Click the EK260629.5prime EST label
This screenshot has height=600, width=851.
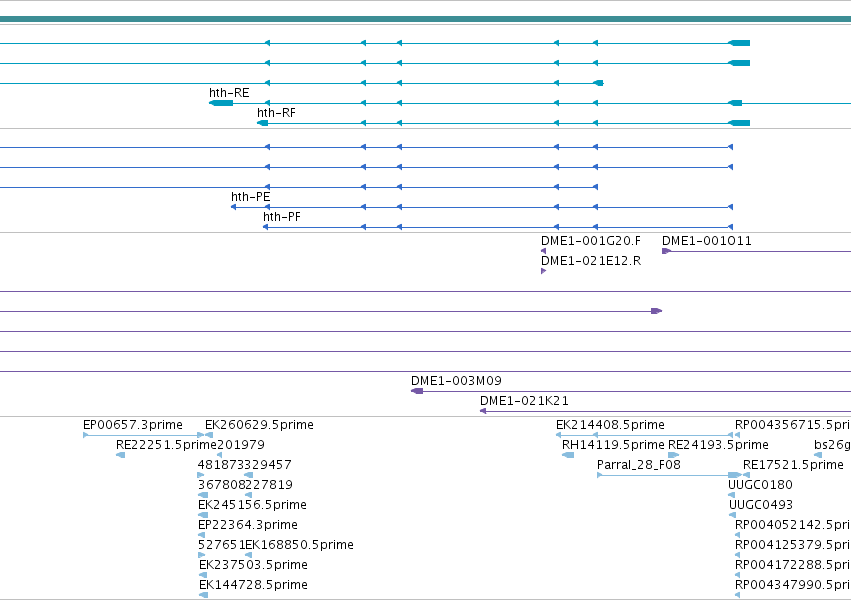[259, 425]
